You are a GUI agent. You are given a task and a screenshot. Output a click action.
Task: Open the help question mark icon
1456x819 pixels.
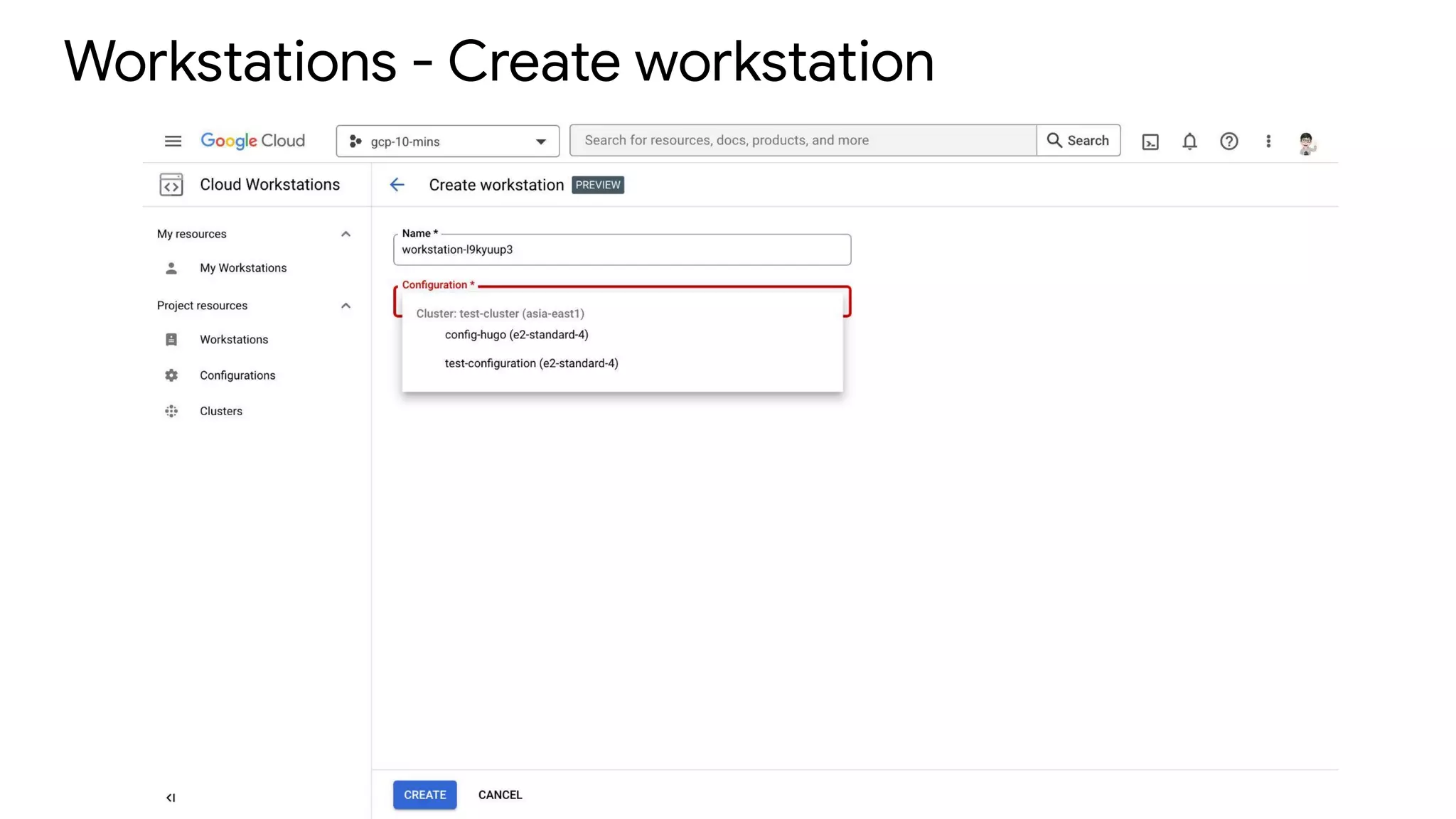[x=1228, y=141]
